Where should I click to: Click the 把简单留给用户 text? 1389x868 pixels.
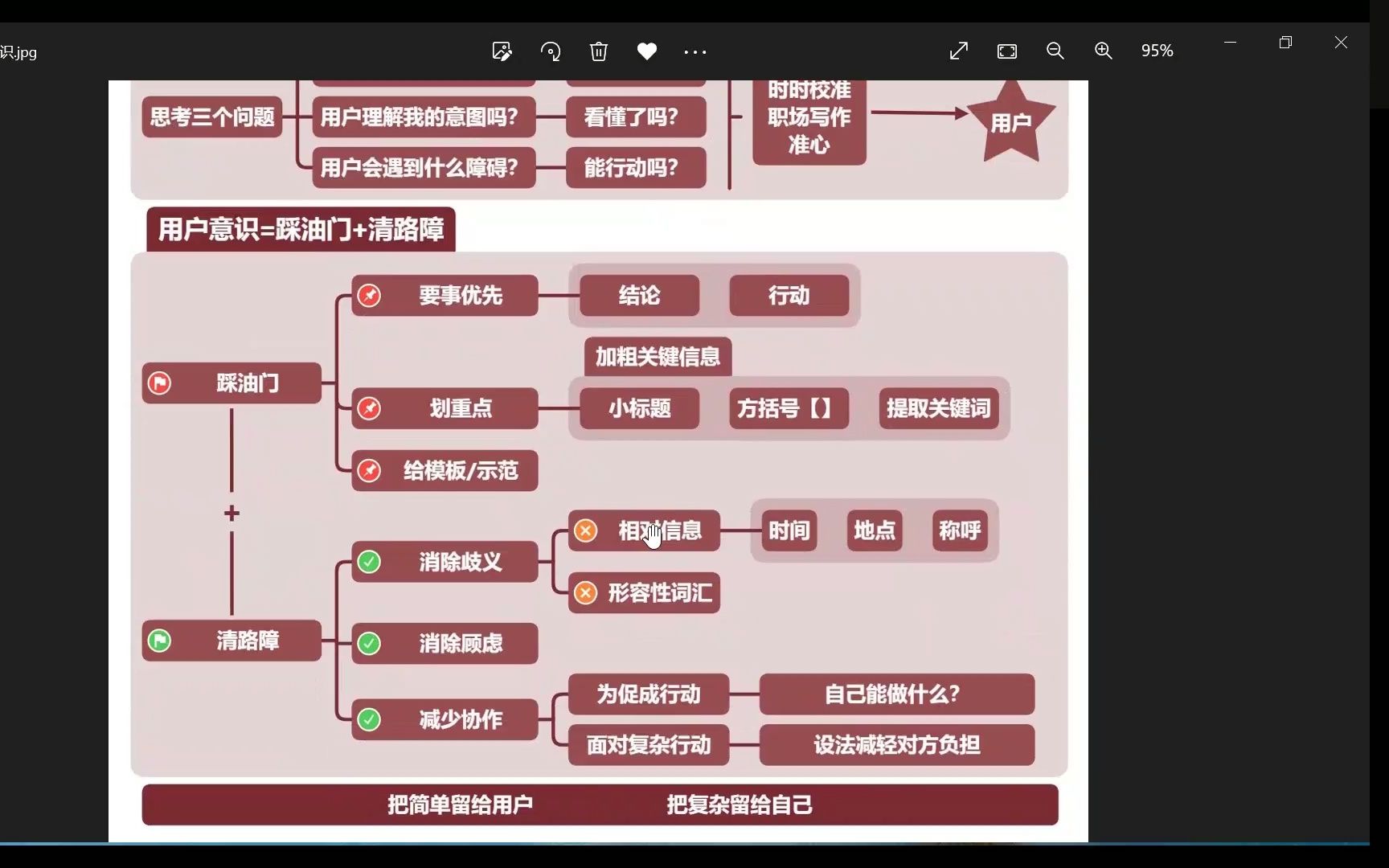[x=460, y=805]
